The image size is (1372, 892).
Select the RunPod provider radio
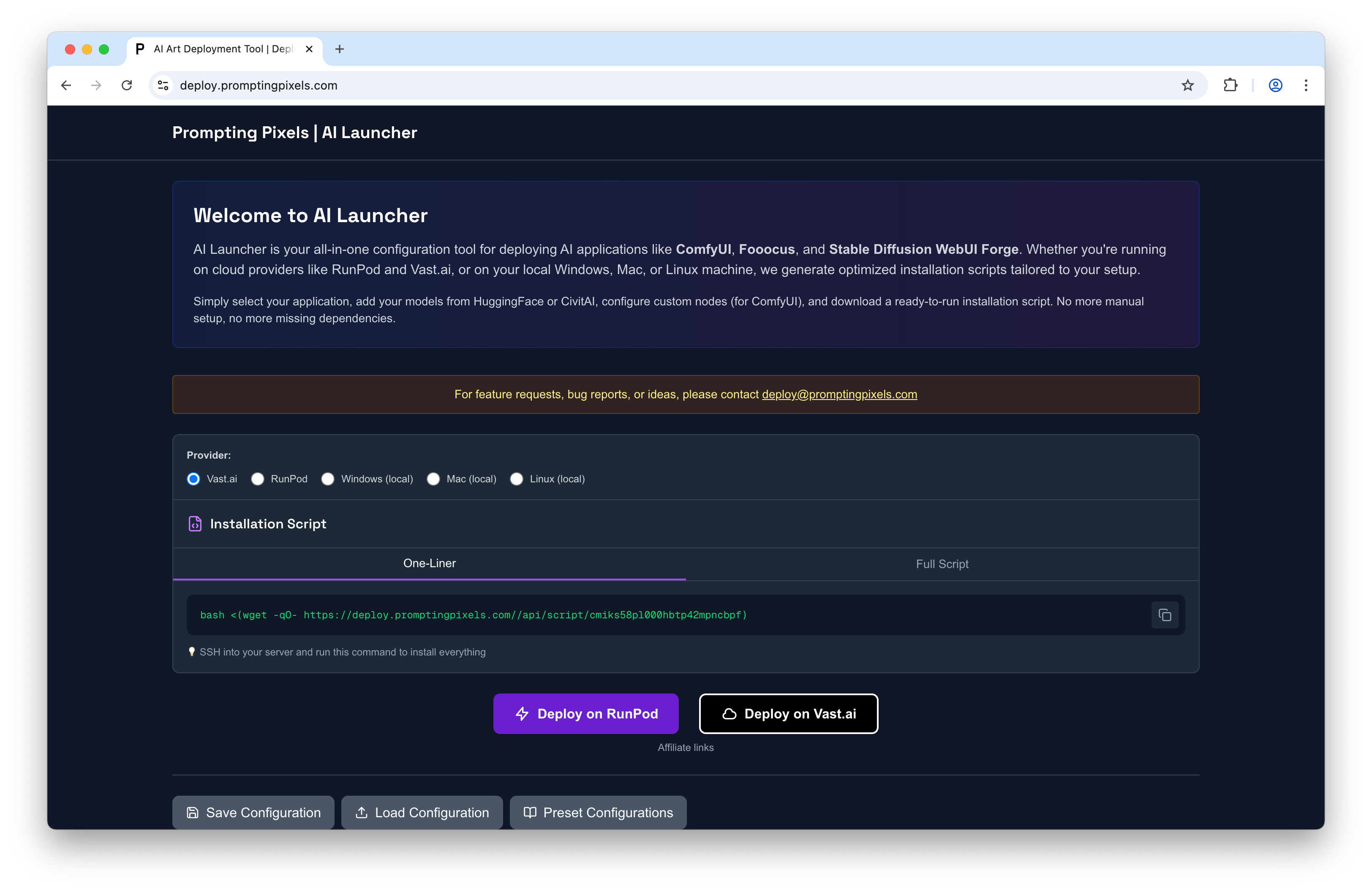(258, 479)
